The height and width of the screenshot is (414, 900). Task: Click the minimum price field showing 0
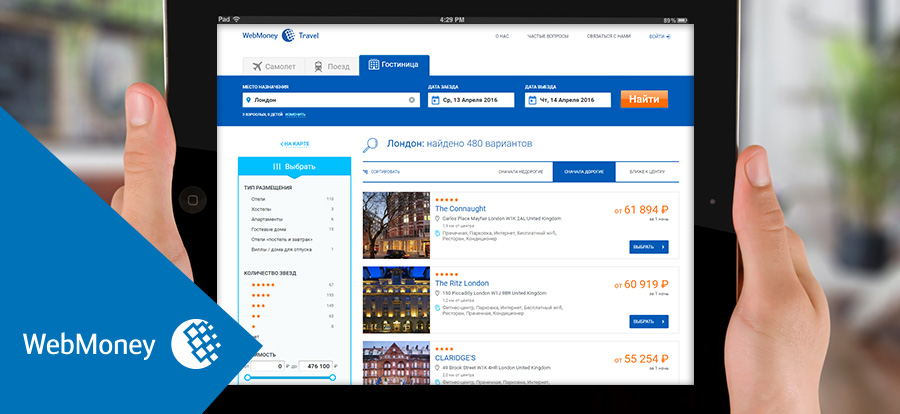point(267,366)
